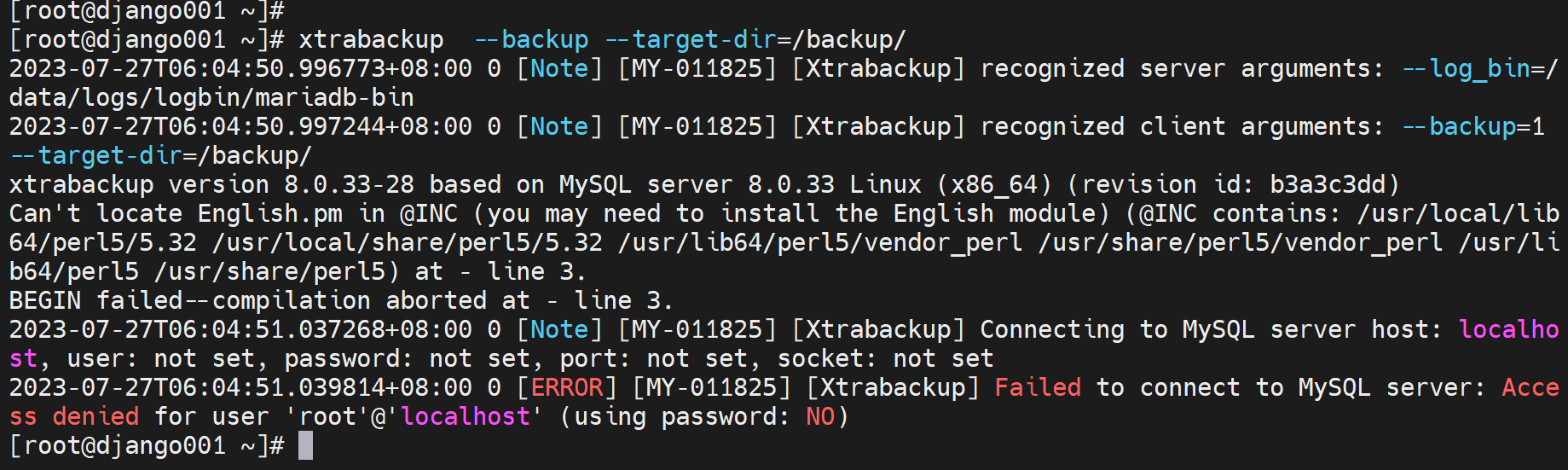Click the blue --backup=1 argument
The image size is (1568, 470).
[1473, 126]
